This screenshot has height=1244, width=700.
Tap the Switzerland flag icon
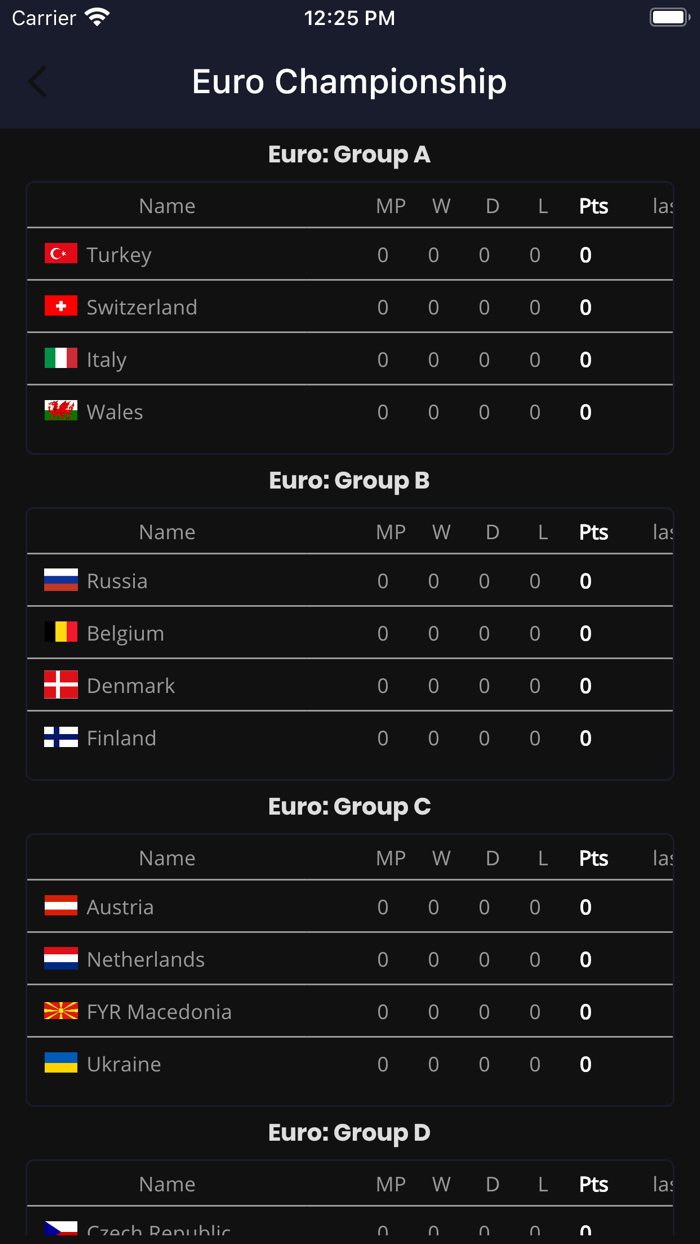[61, 306]
